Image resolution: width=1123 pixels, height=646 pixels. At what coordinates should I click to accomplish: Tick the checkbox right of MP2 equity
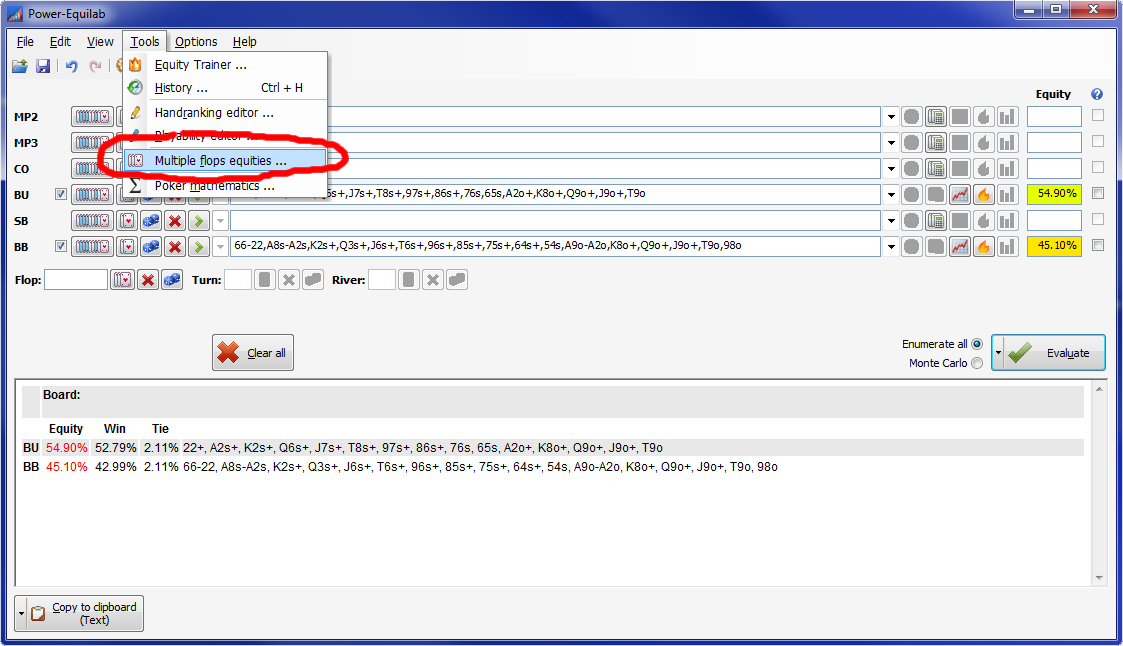click(x=1098, y=115)
